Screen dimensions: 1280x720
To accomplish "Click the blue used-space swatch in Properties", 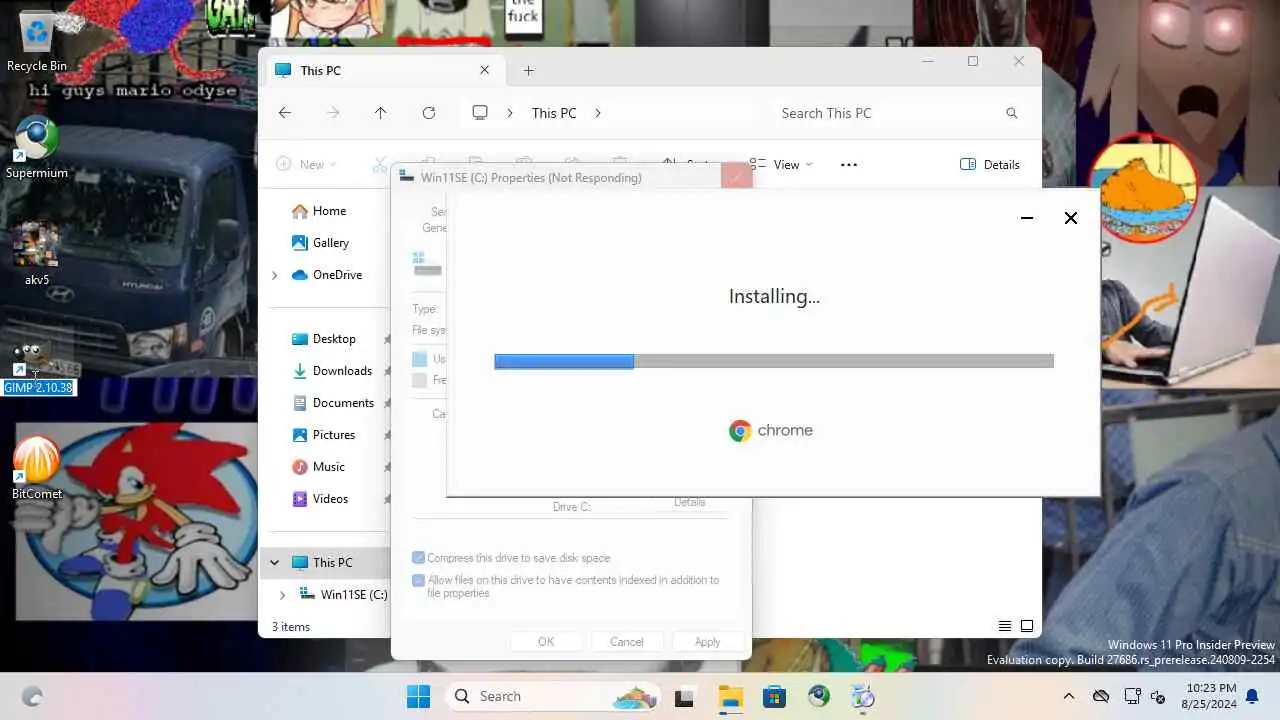I will point(420,359).
